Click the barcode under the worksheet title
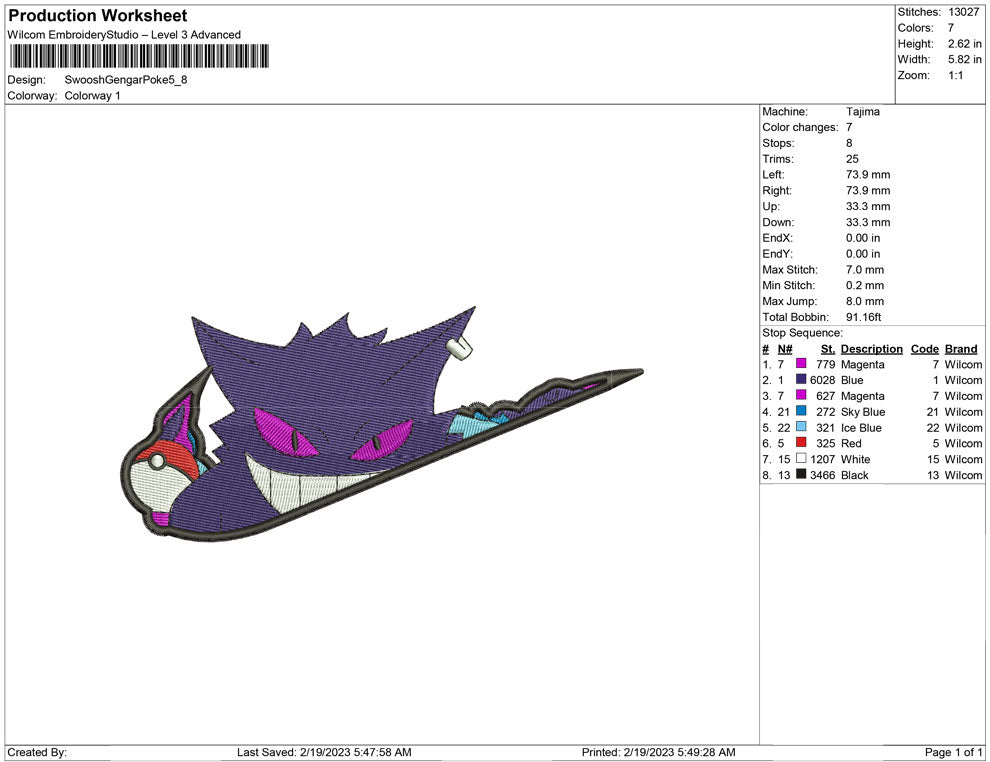Image resolution: width=990 pixels, height=762 pixels. click(x=140, y=56)
